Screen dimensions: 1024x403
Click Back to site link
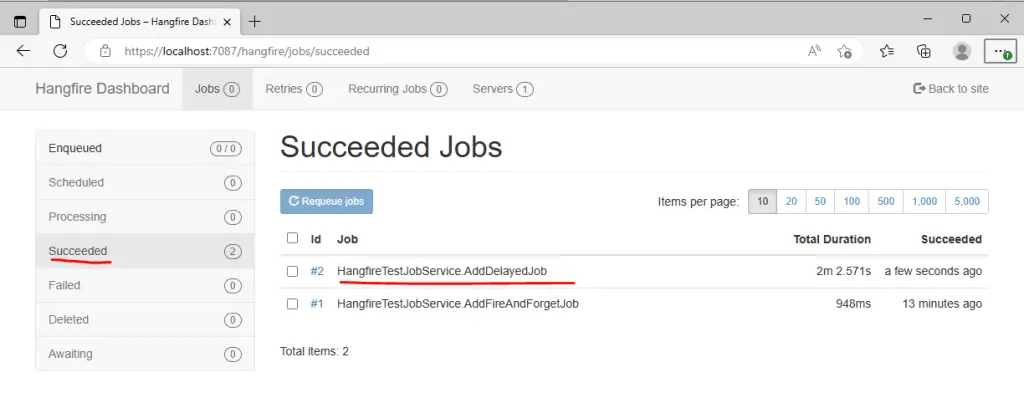(x=951, y=89)
